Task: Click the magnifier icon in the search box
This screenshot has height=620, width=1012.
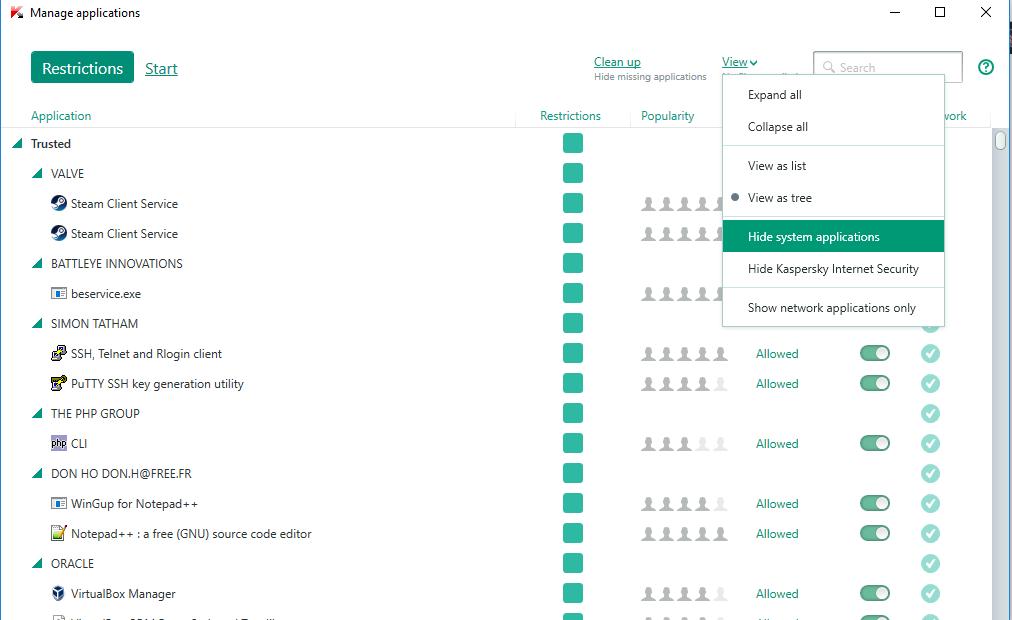Action: coord(829,67)
